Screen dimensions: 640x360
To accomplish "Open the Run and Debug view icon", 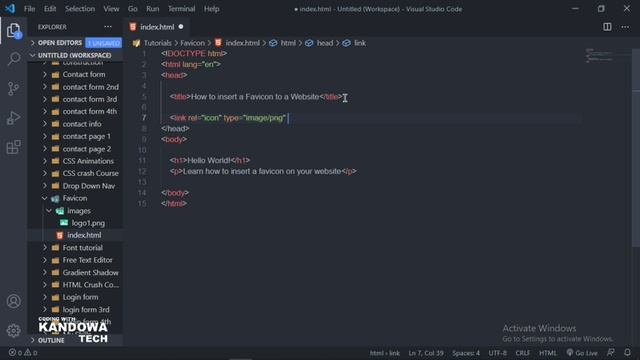I will pos(13,118).
